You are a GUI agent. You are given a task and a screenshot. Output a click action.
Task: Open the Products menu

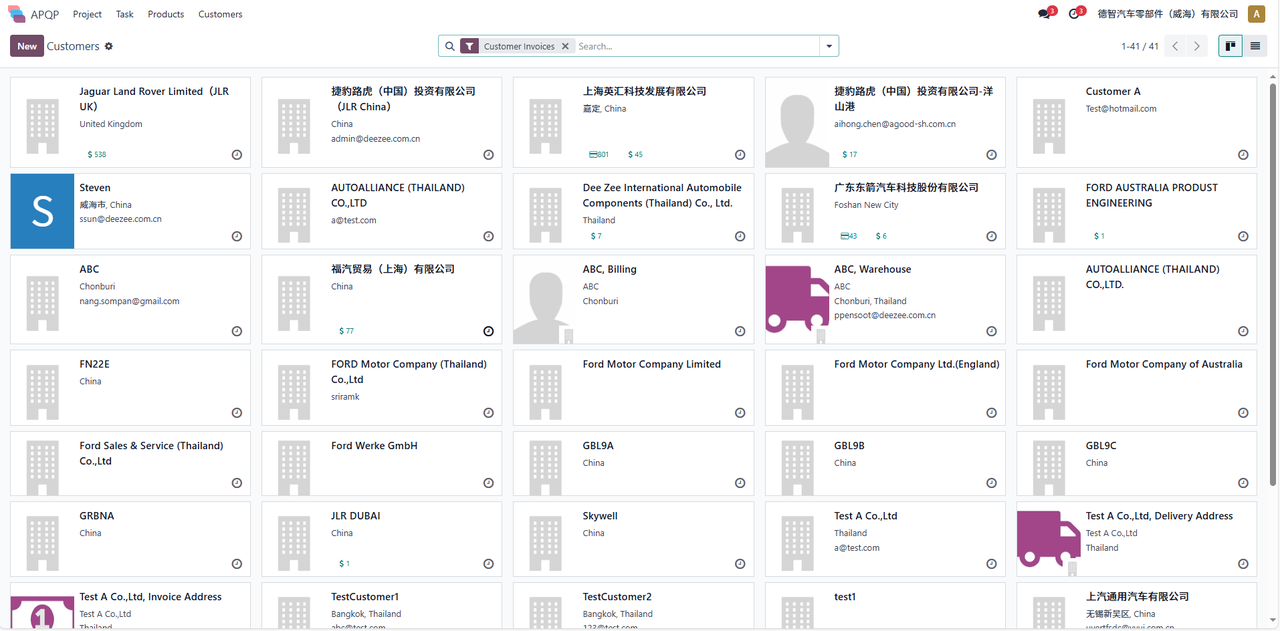pyautogui.click(x=165, y=14)
